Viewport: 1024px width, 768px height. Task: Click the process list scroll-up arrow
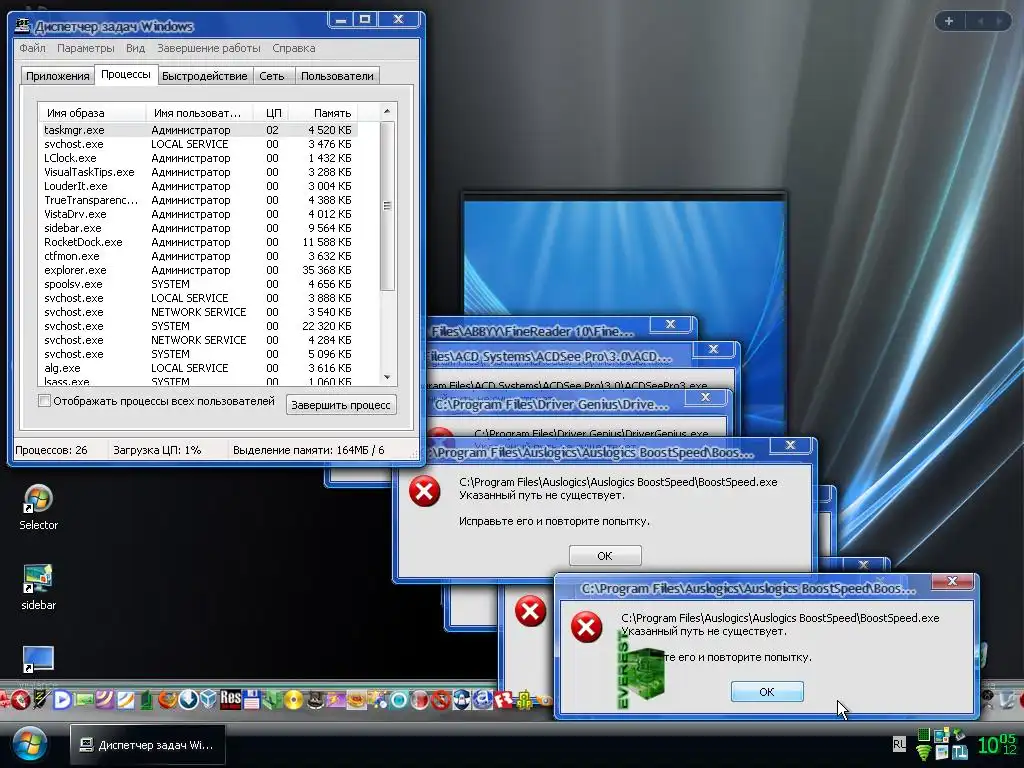click(x=387, y=112)
